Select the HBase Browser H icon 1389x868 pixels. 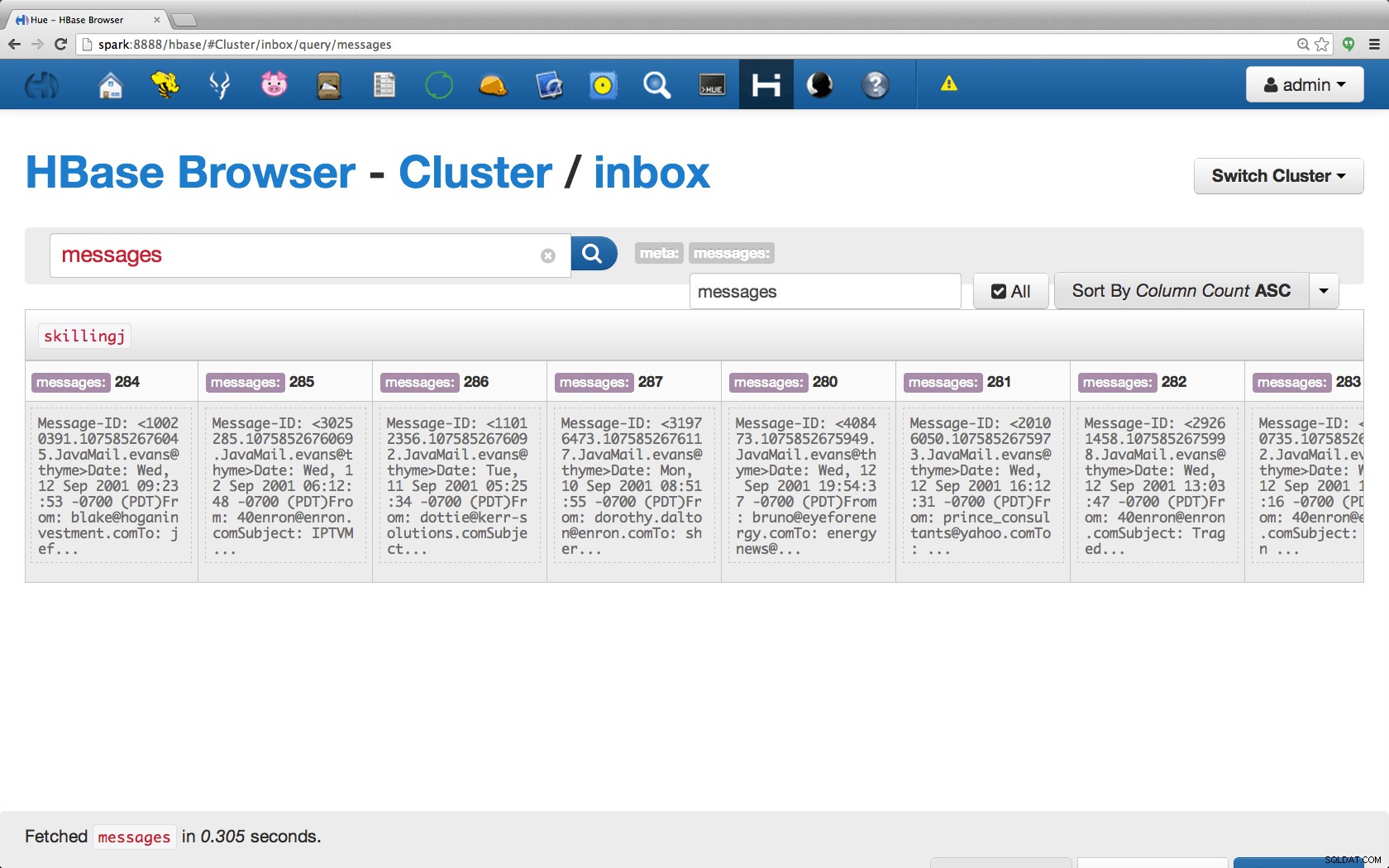coord(766,84)
